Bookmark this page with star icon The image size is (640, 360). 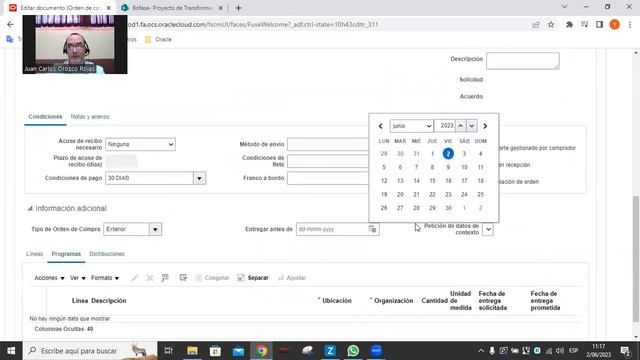pos(551,24)
